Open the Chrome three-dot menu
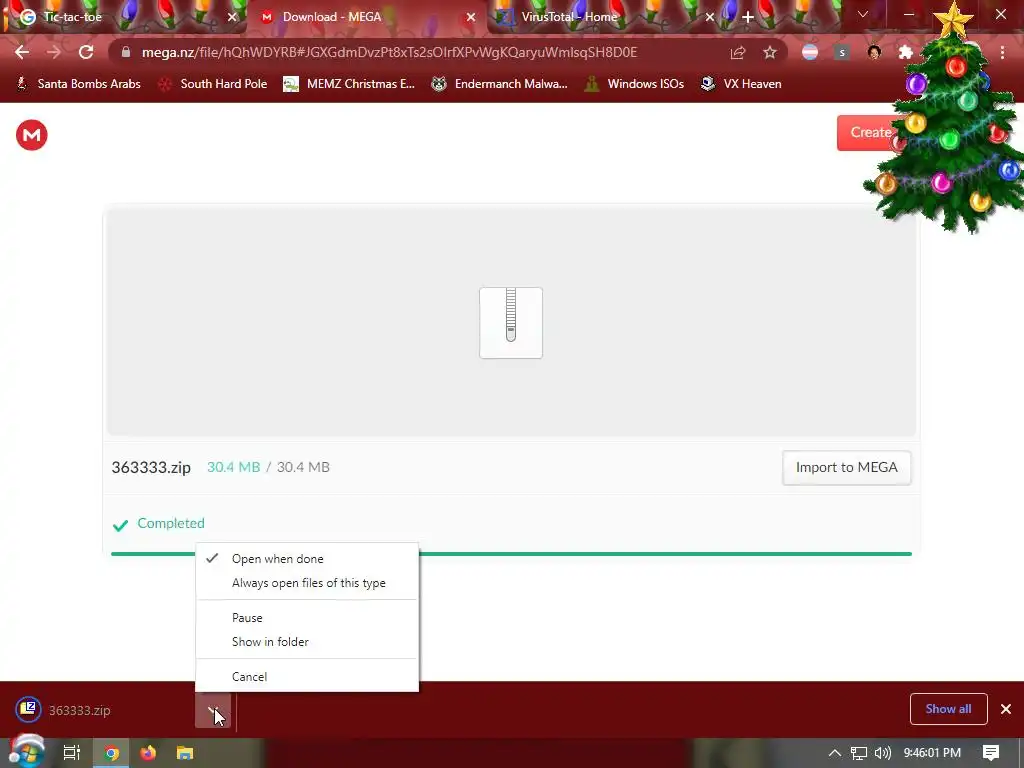The height and width of the screenshot is (768, 1024). click(1002, 52)
